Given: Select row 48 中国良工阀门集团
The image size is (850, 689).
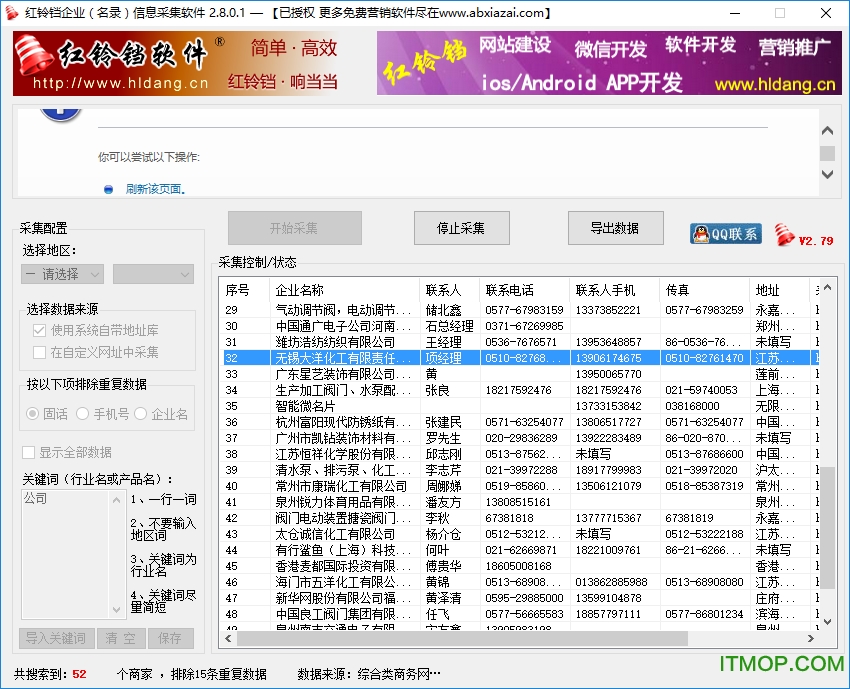Looking at the screenshot, I should coord(520,614).
